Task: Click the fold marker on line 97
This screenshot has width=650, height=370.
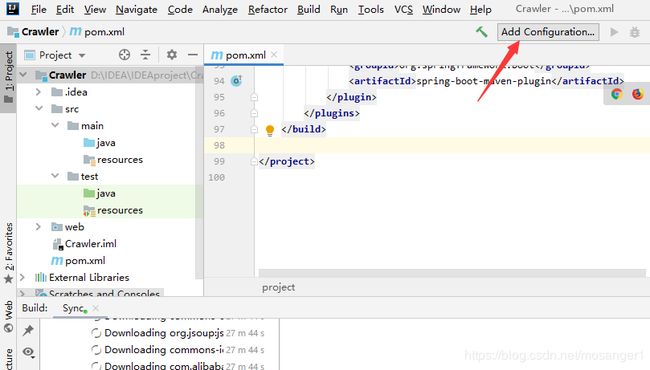Action: [254, 129]
